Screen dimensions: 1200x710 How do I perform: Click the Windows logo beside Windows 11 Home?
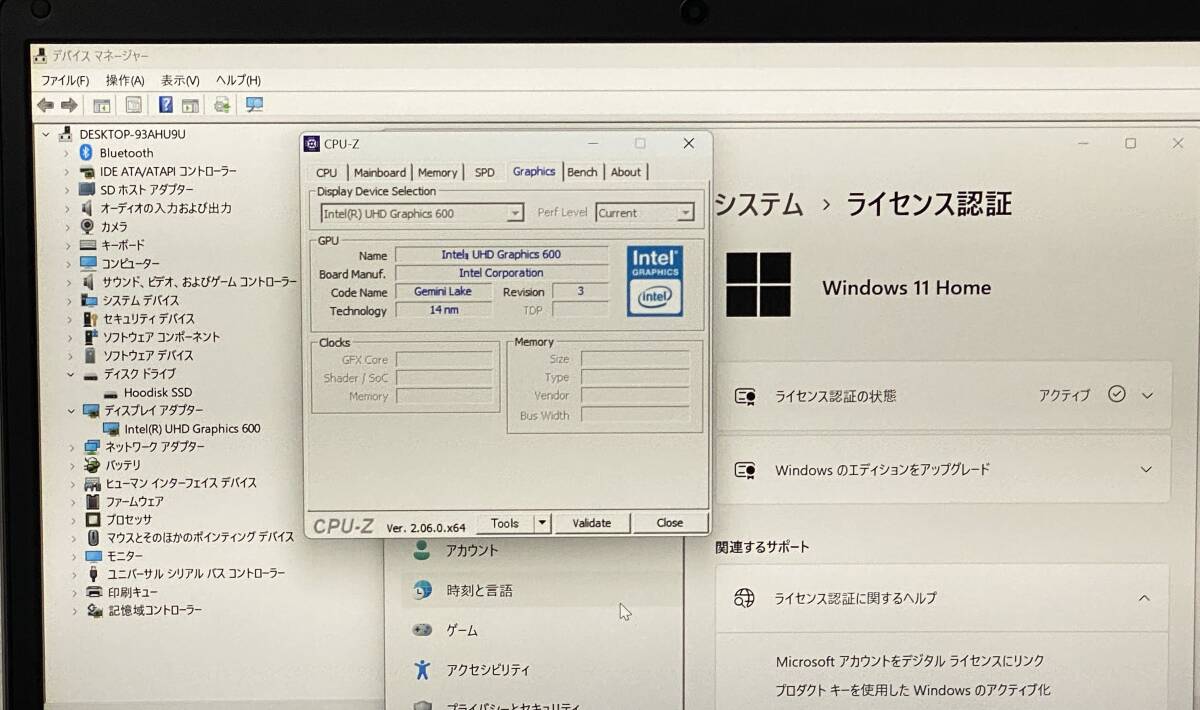point(758,285)
